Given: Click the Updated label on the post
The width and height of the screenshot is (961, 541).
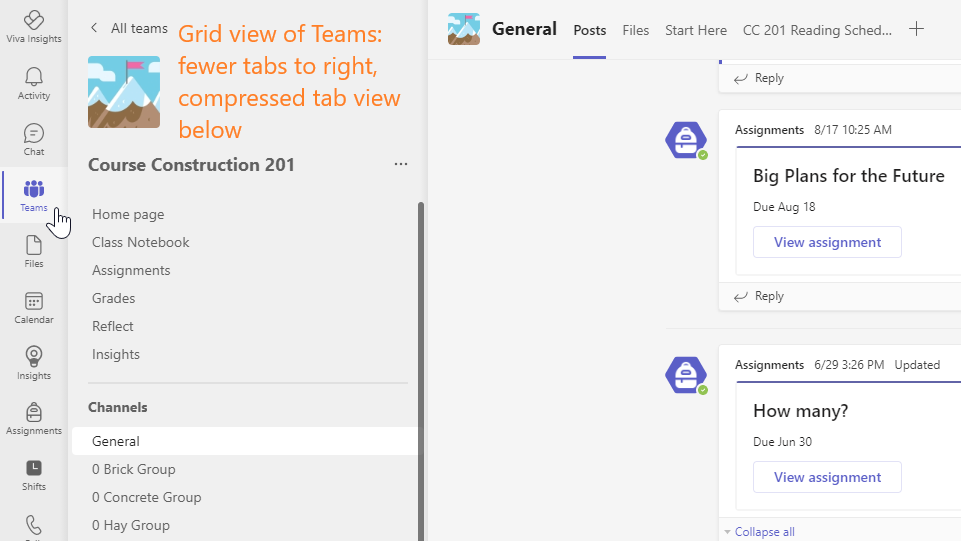Looking at the screenshot, I should coord(917,365).
